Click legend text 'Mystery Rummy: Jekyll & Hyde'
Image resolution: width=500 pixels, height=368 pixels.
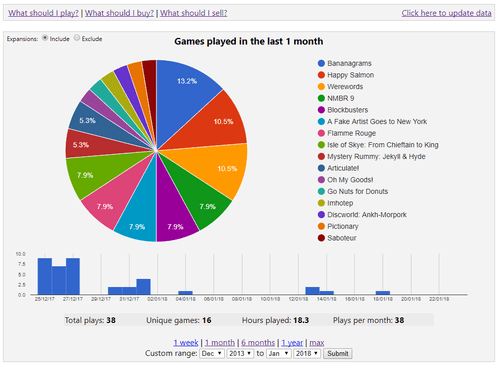click(x=376, y=157)
